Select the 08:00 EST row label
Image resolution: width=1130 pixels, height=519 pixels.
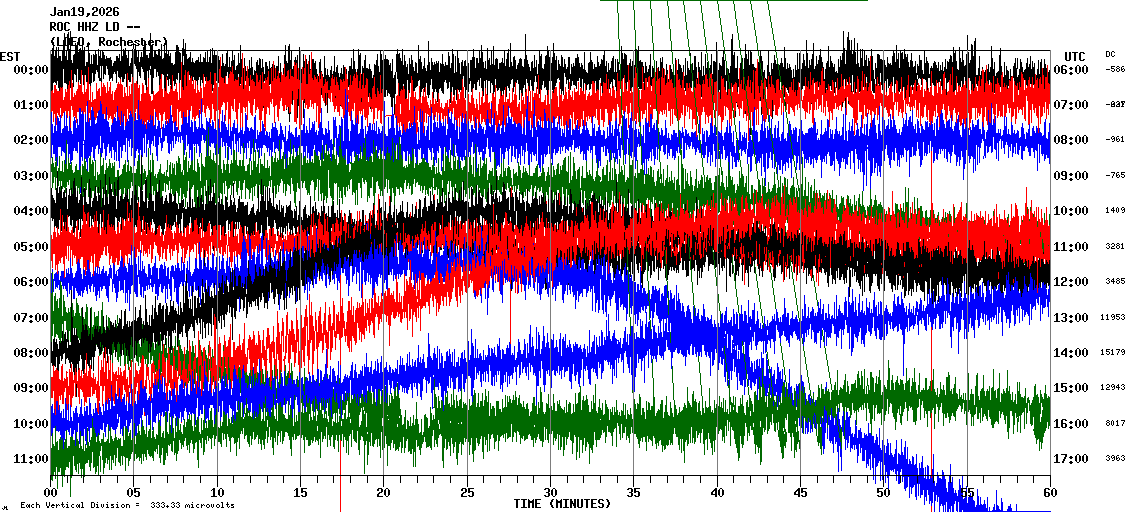pyautogui.click(x=29, y=353)
